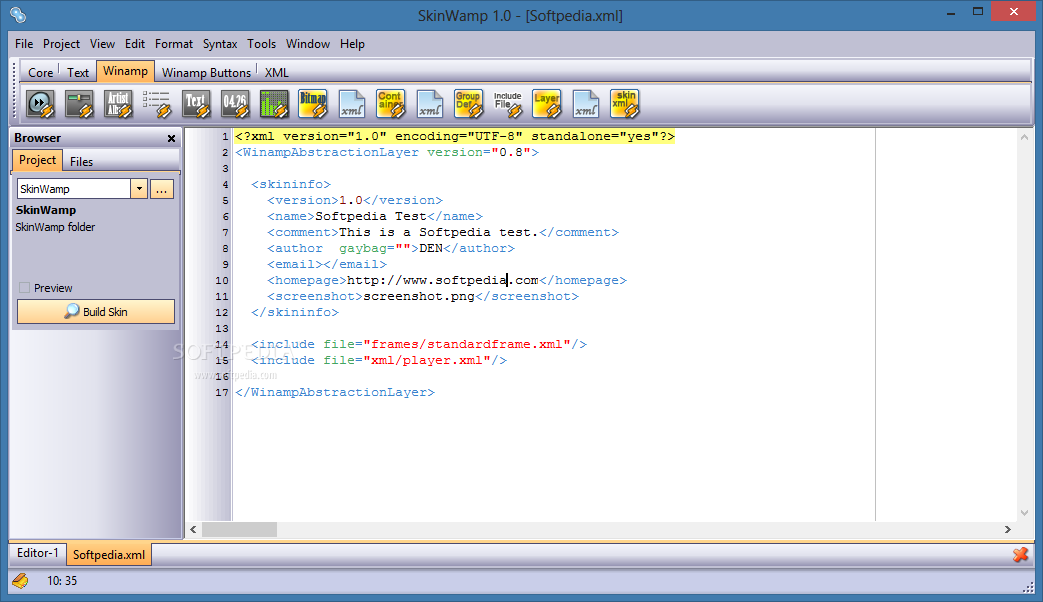Click xml icon between Bitmap and Container
Image resolution: width=1043 pixels, height=602 pixels.
point(352,104)
